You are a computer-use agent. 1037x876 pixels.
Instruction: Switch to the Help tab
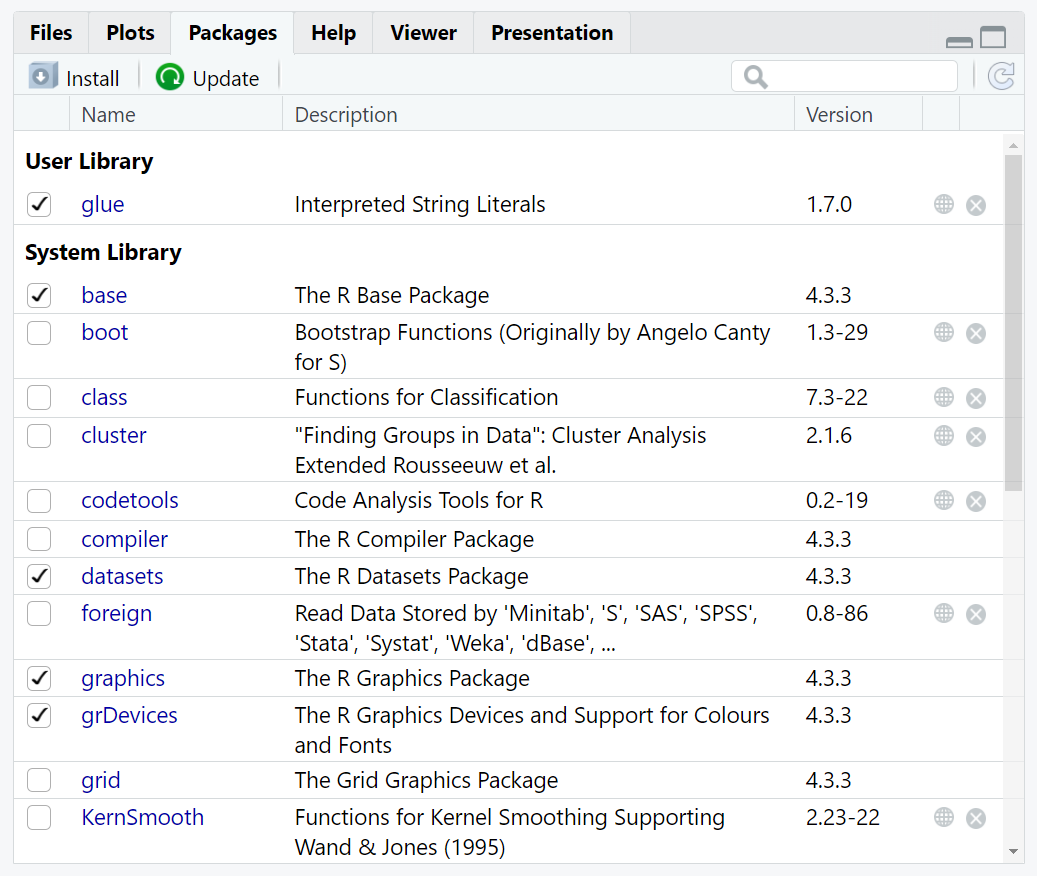tap(333, 33)
